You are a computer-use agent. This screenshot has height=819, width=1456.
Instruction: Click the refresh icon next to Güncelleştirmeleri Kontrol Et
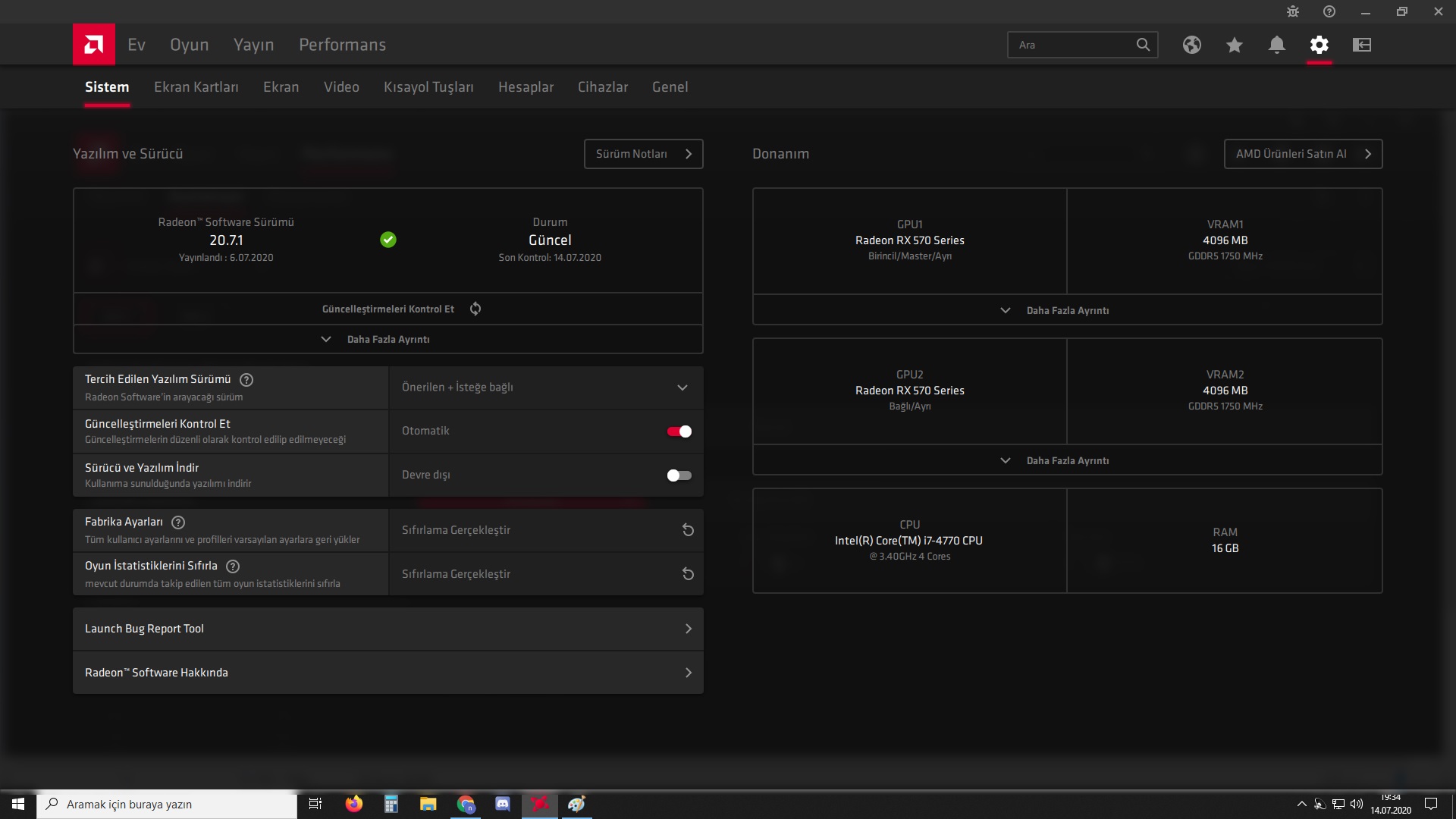click(475, 309)
